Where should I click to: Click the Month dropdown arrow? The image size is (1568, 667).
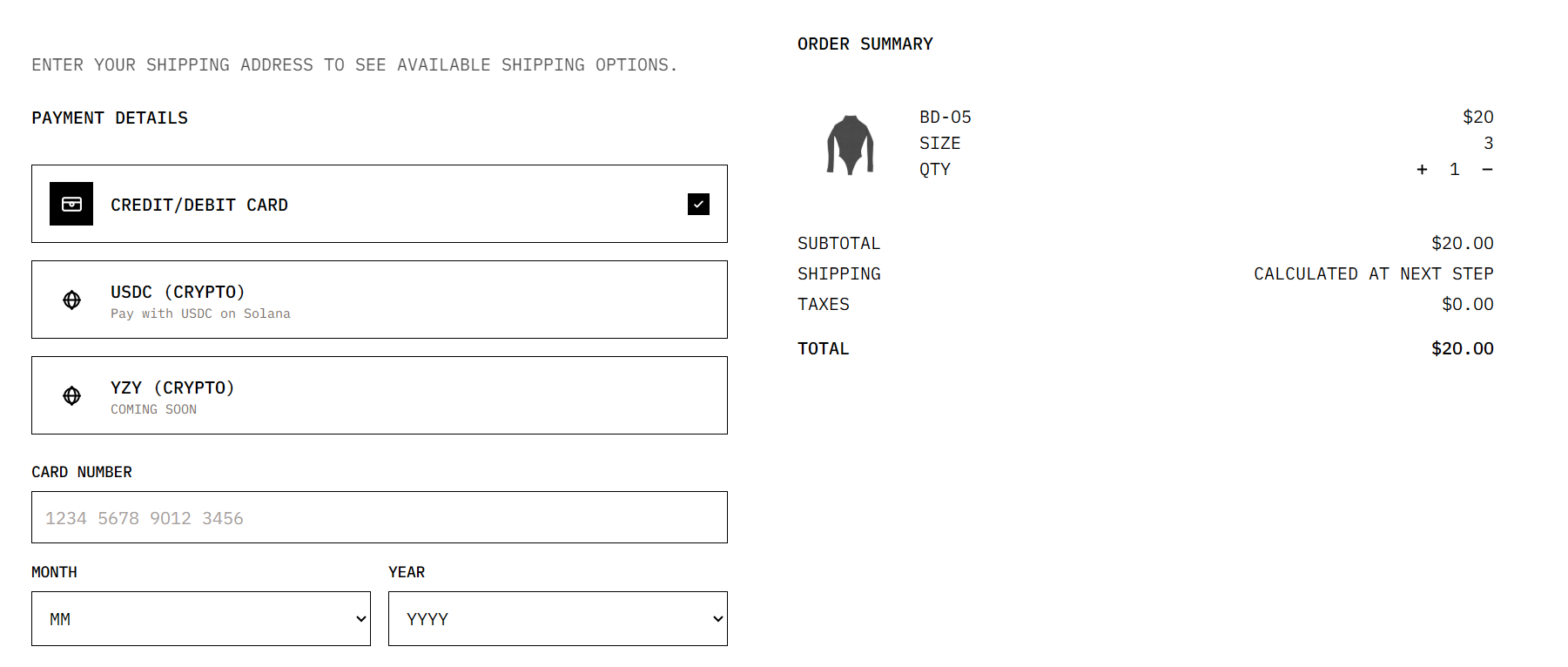point(361,619)
